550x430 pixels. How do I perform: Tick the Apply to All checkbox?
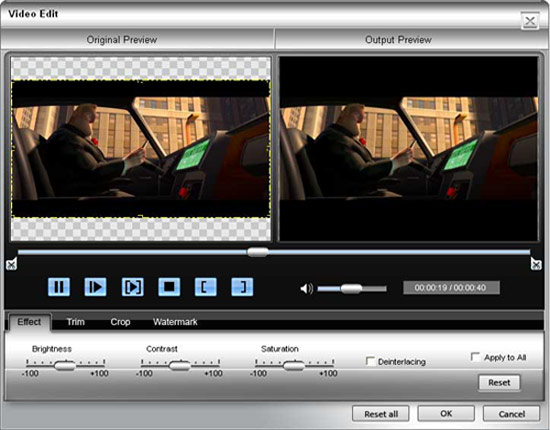pyautogui.click(x=475, y=357)
